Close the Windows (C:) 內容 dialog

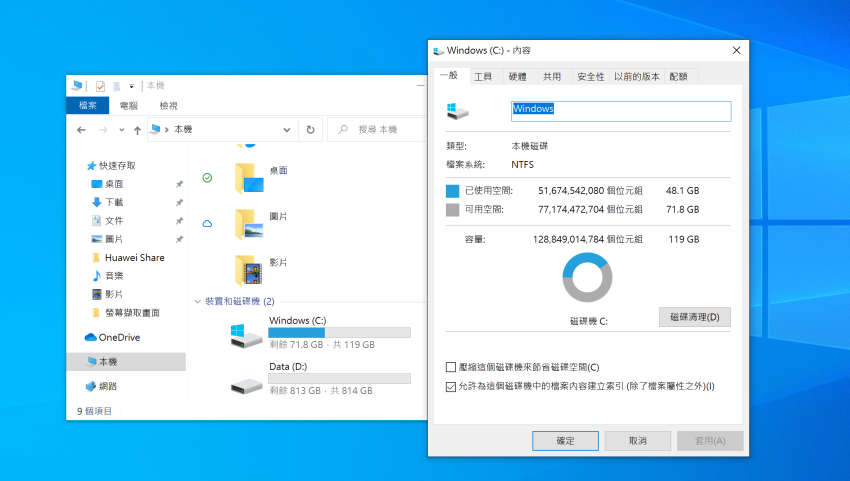click(736, 50)
